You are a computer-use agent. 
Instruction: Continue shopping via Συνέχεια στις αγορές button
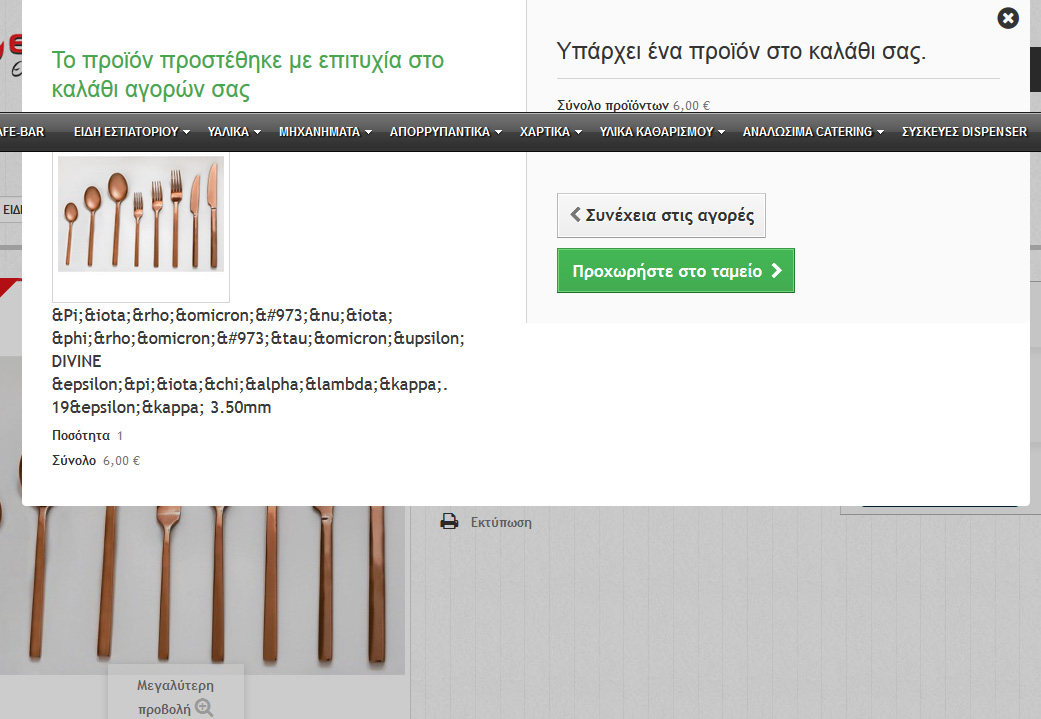pos(661,215)
